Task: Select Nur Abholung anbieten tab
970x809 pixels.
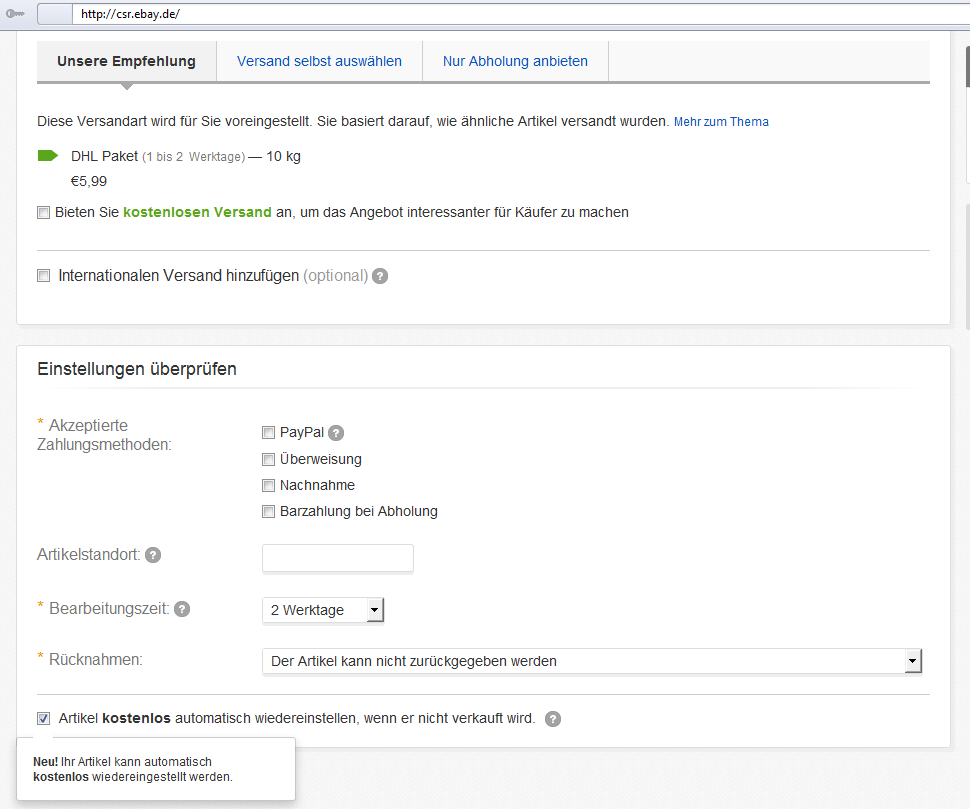Action: tap(515, 61)
